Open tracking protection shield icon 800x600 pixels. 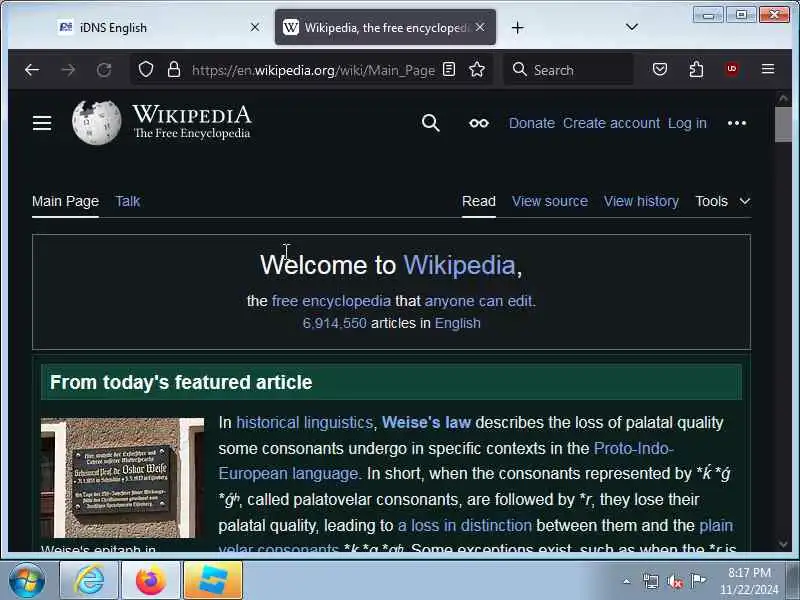[x=146, y=69]
